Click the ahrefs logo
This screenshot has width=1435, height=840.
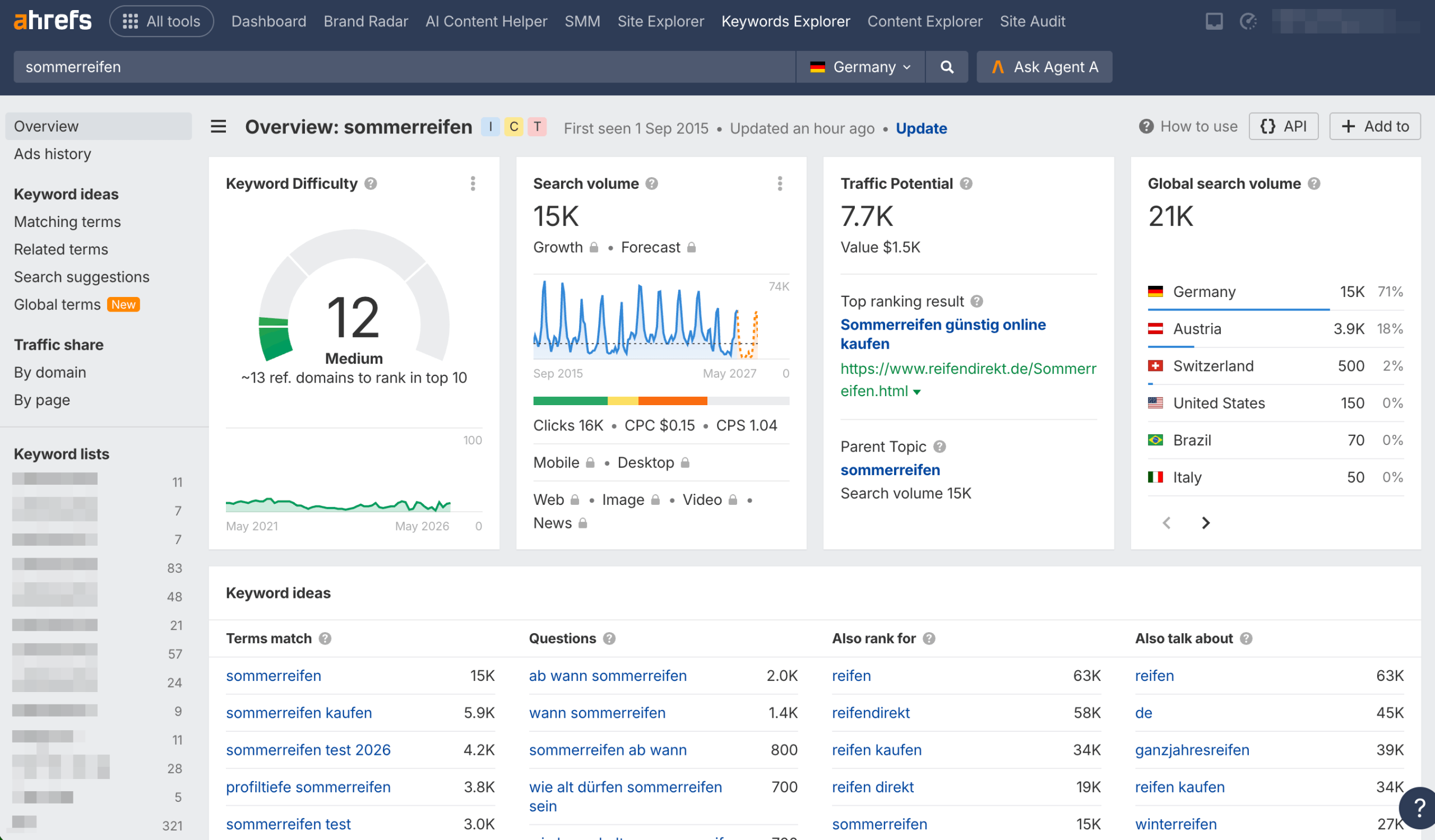(52, 21)
